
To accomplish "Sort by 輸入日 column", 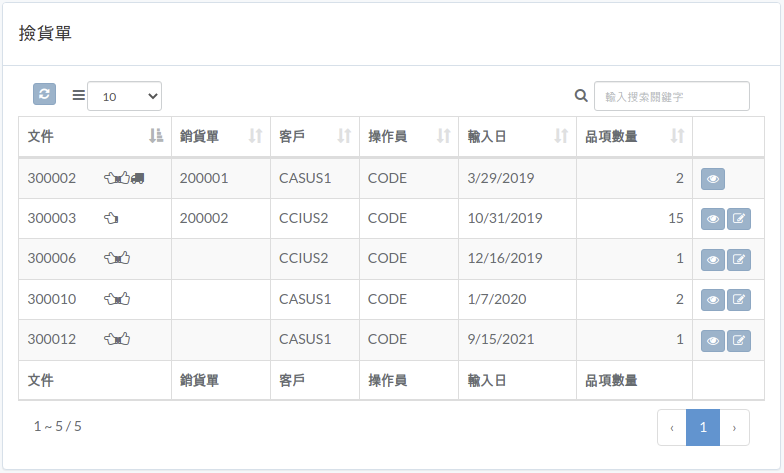I will coord(517,136).
